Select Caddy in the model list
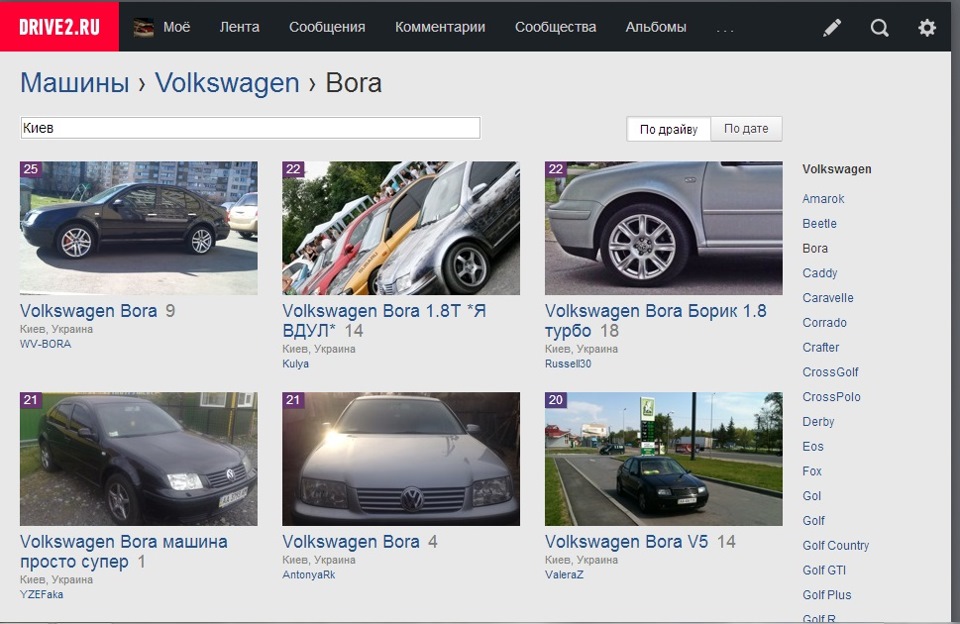960x624 pixels. 820,273
